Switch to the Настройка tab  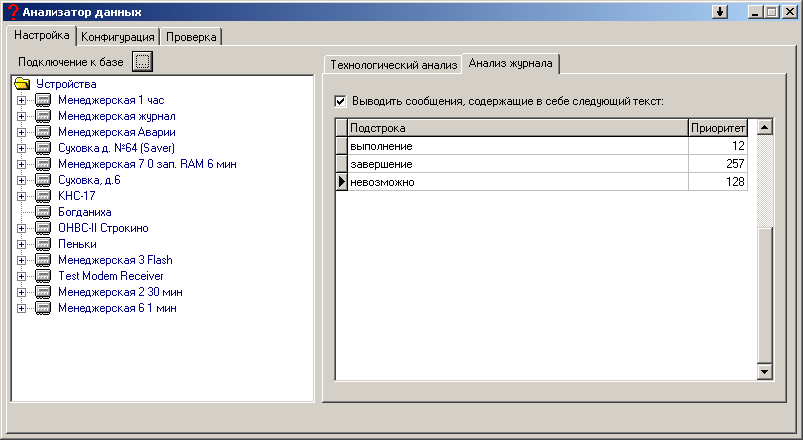point(41,35)
